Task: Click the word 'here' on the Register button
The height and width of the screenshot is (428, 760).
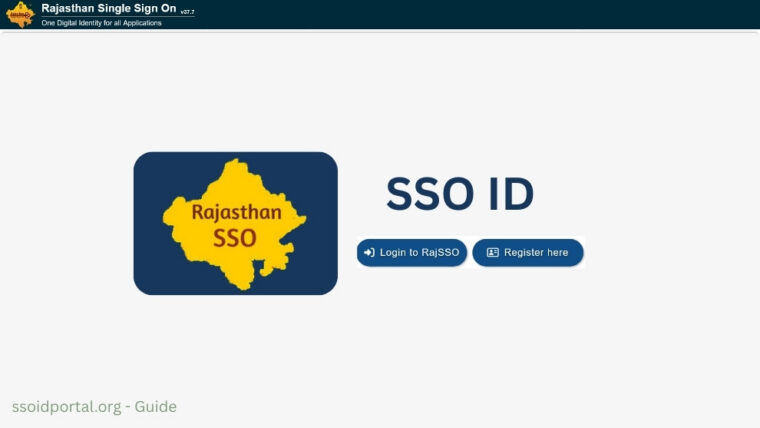Action: pos(557,253)
